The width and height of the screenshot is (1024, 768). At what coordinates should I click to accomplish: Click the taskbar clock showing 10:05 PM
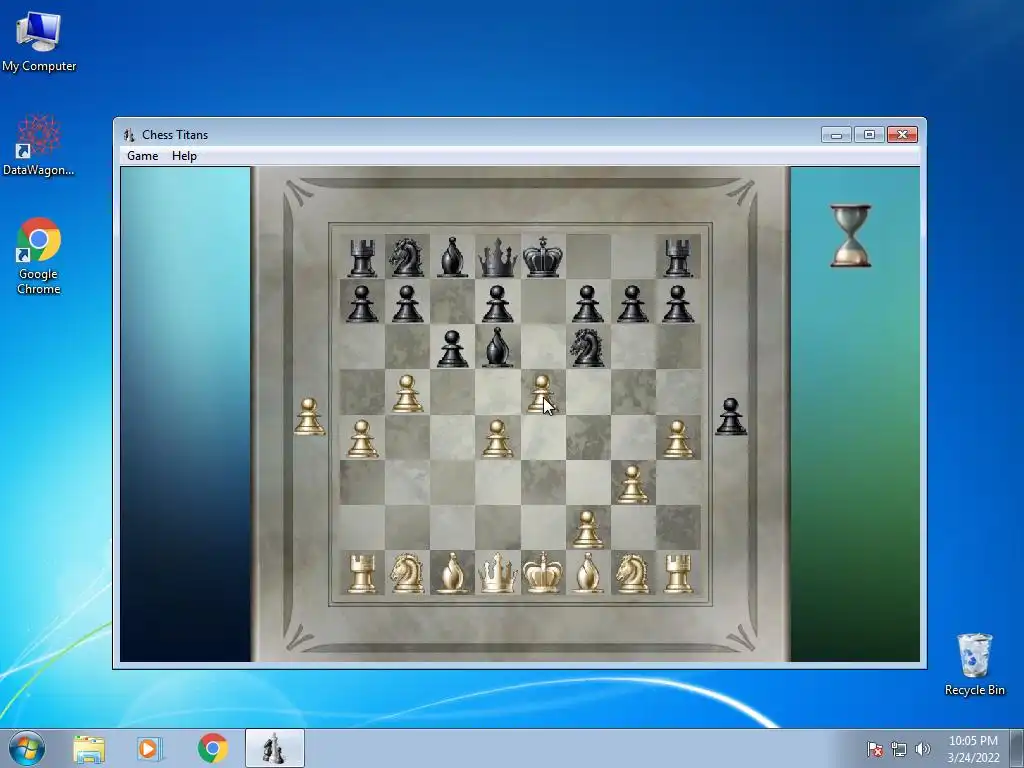click(973, 749)
